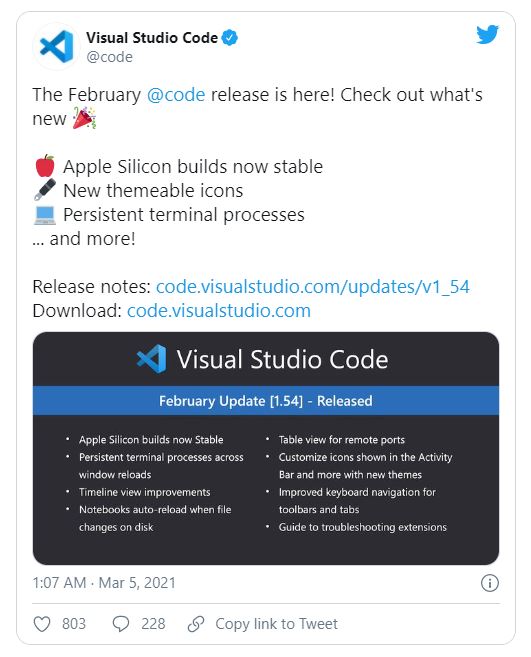Click the party popper emoji
The width and height of the screenshot is (531, 657).
coord(84,118)
